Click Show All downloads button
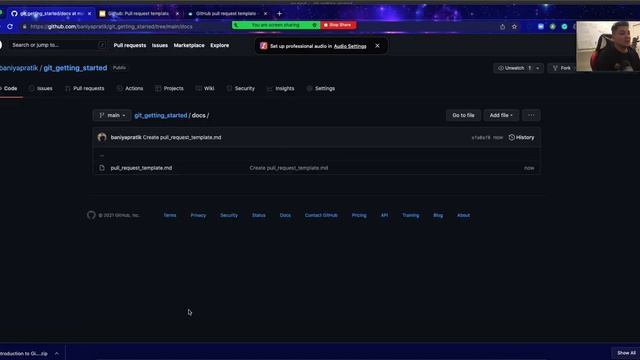 tap(626, 353)
